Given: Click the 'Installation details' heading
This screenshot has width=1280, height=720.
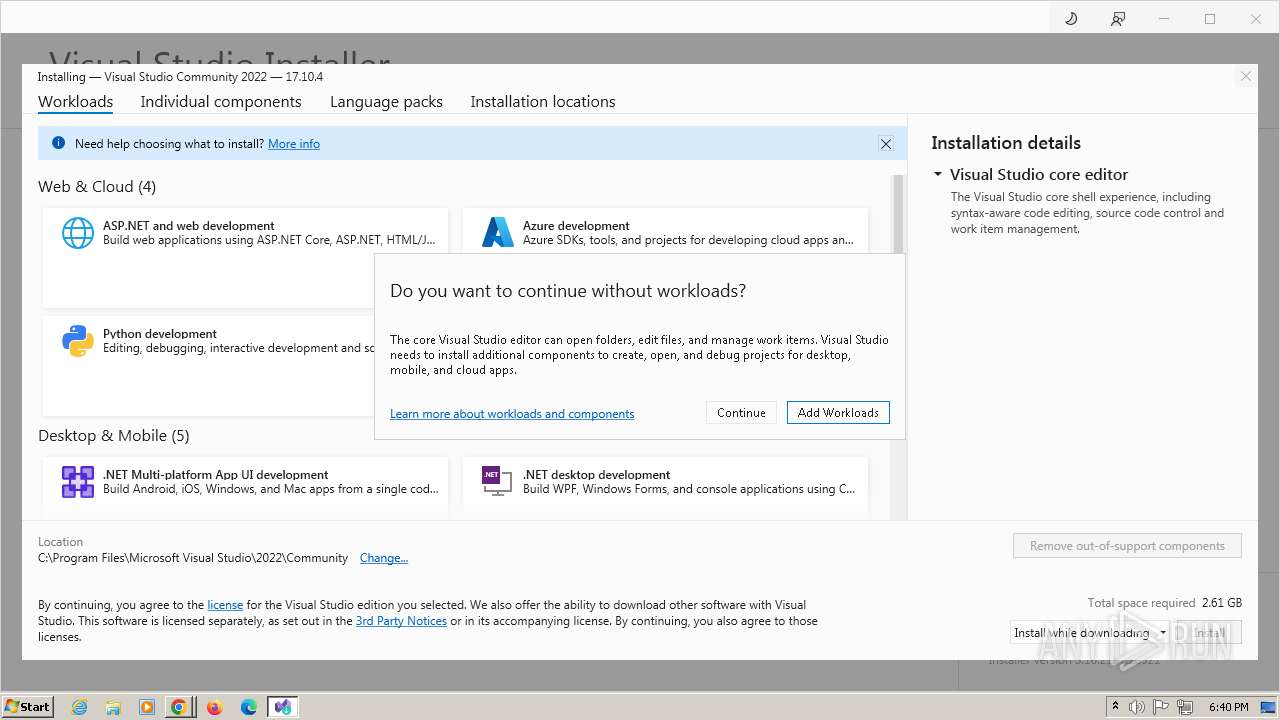Looking at the screenshot, I should pyautogui.click(x=1006, y=143).
